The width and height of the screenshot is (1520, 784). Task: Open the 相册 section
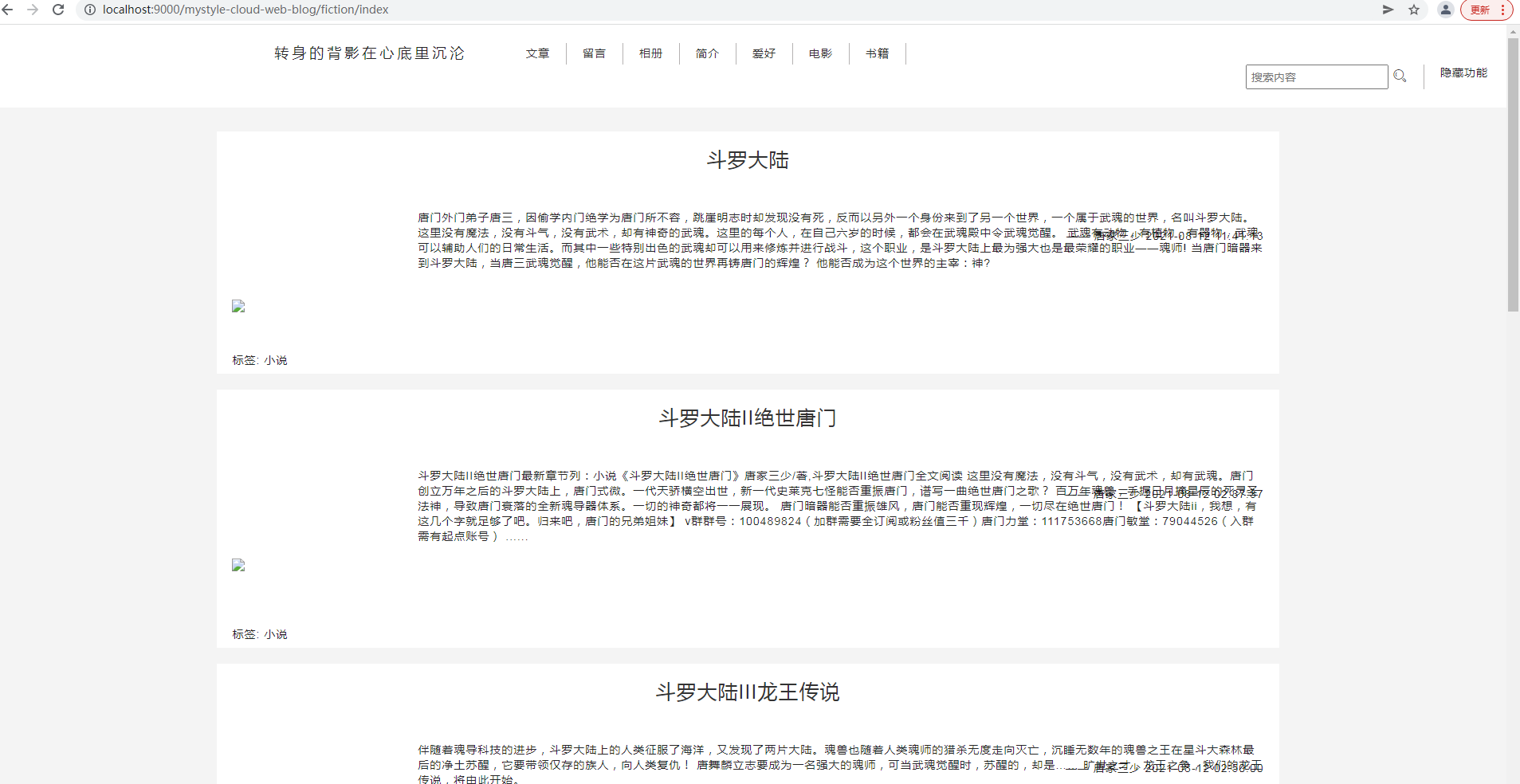tap(650, 53)
